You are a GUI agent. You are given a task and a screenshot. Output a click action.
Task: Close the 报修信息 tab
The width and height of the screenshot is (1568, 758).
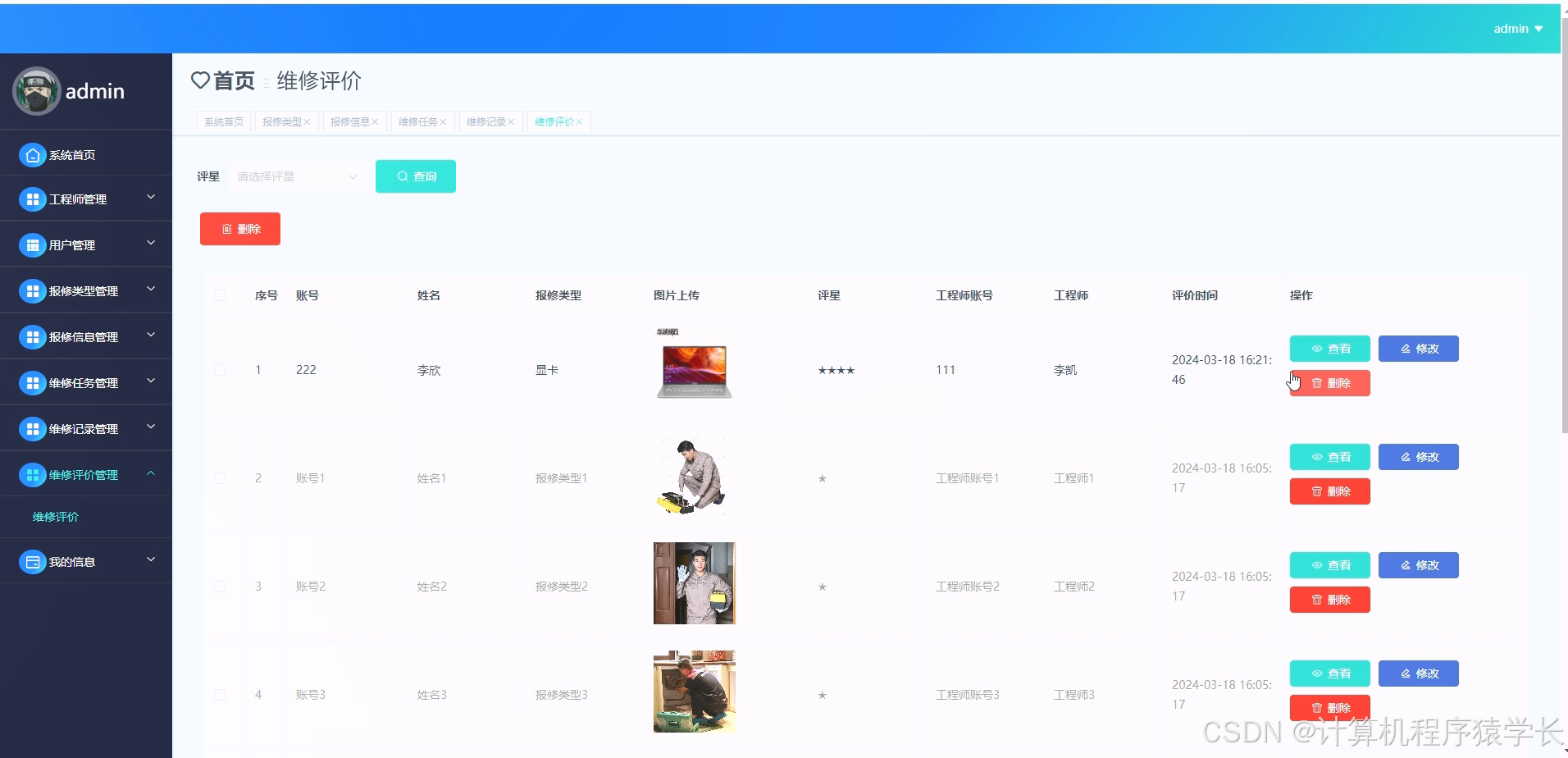(374, 121)
